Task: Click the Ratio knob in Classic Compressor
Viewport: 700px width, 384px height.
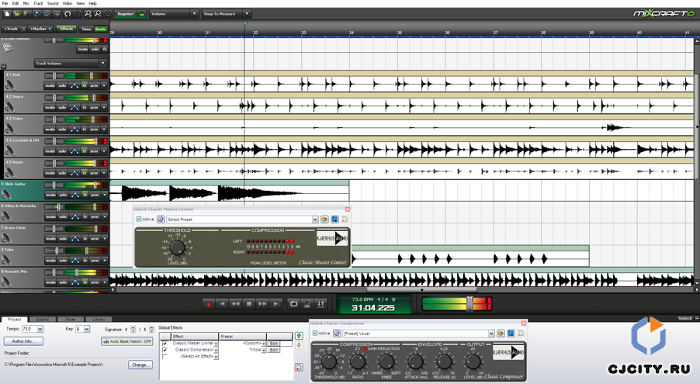Action: click(357, 362)
